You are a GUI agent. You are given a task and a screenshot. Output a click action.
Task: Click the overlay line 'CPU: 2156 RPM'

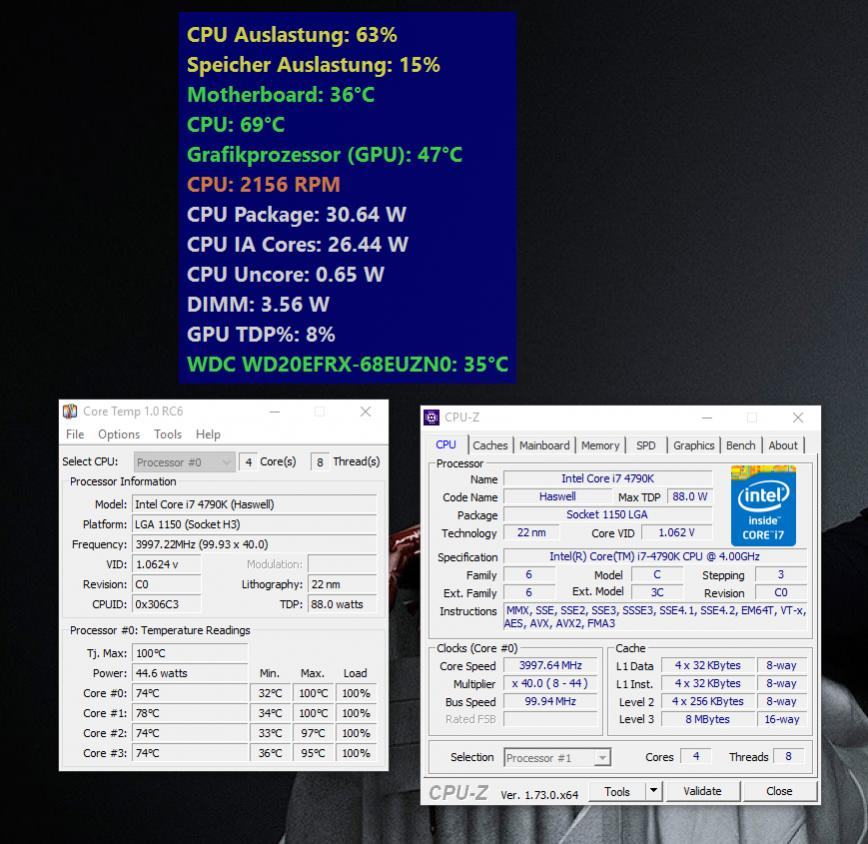click(264, 184)
